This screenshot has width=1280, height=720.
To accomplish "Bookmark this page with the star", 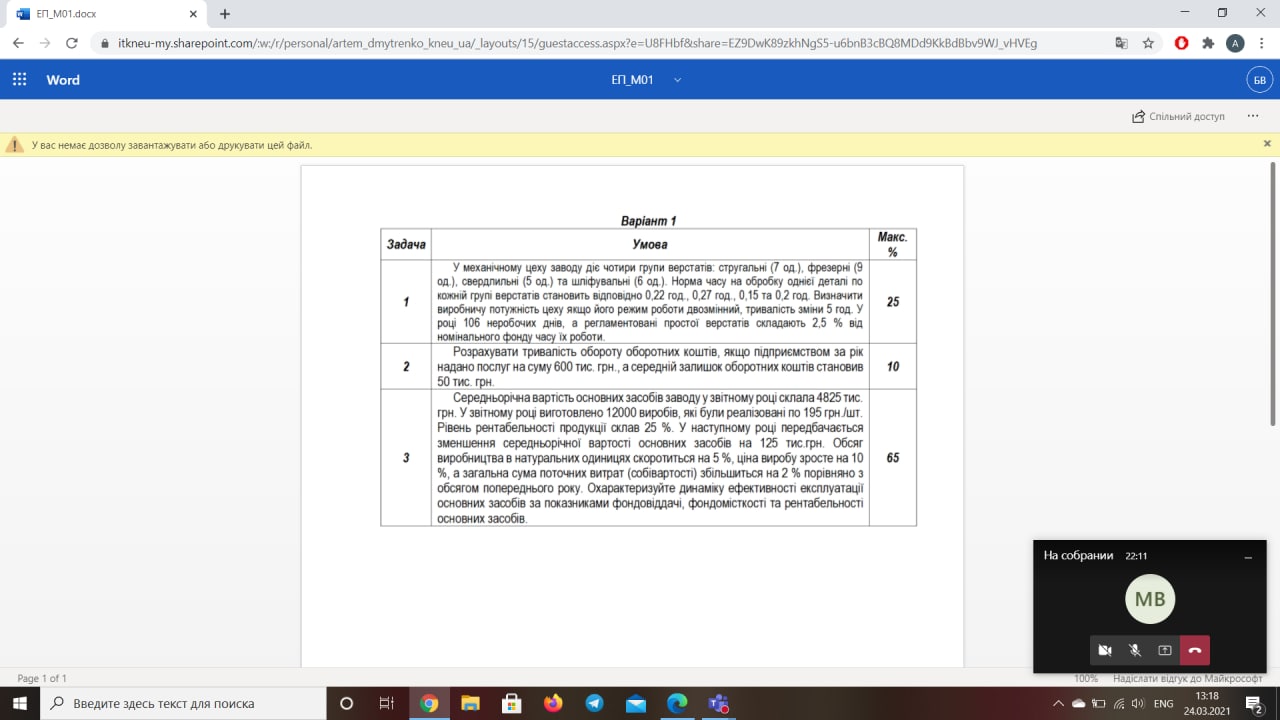I will tap(1148, 43).
